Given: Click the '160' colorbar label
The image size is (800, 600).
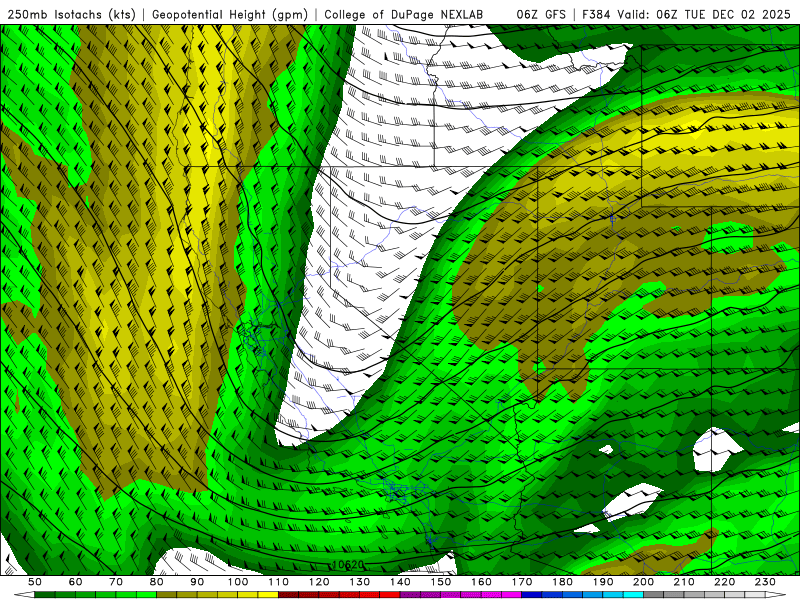Looking at the screenshot, I should click(481, 582).
